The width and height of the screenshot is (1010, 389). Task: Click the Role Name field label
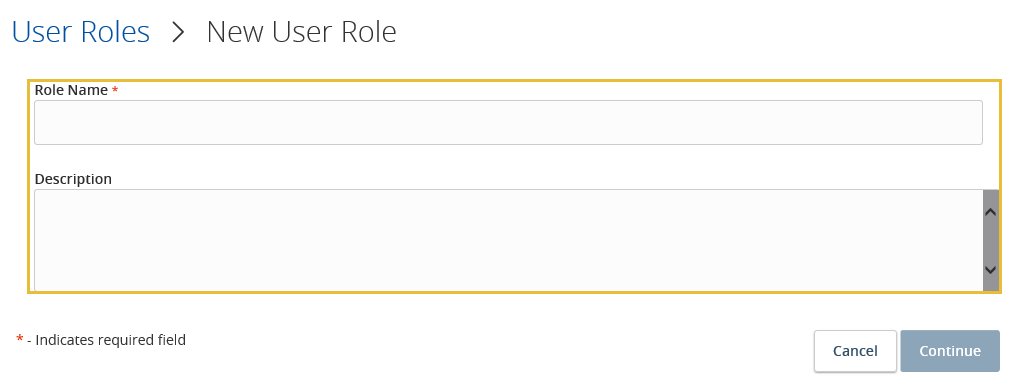point(71,90)
